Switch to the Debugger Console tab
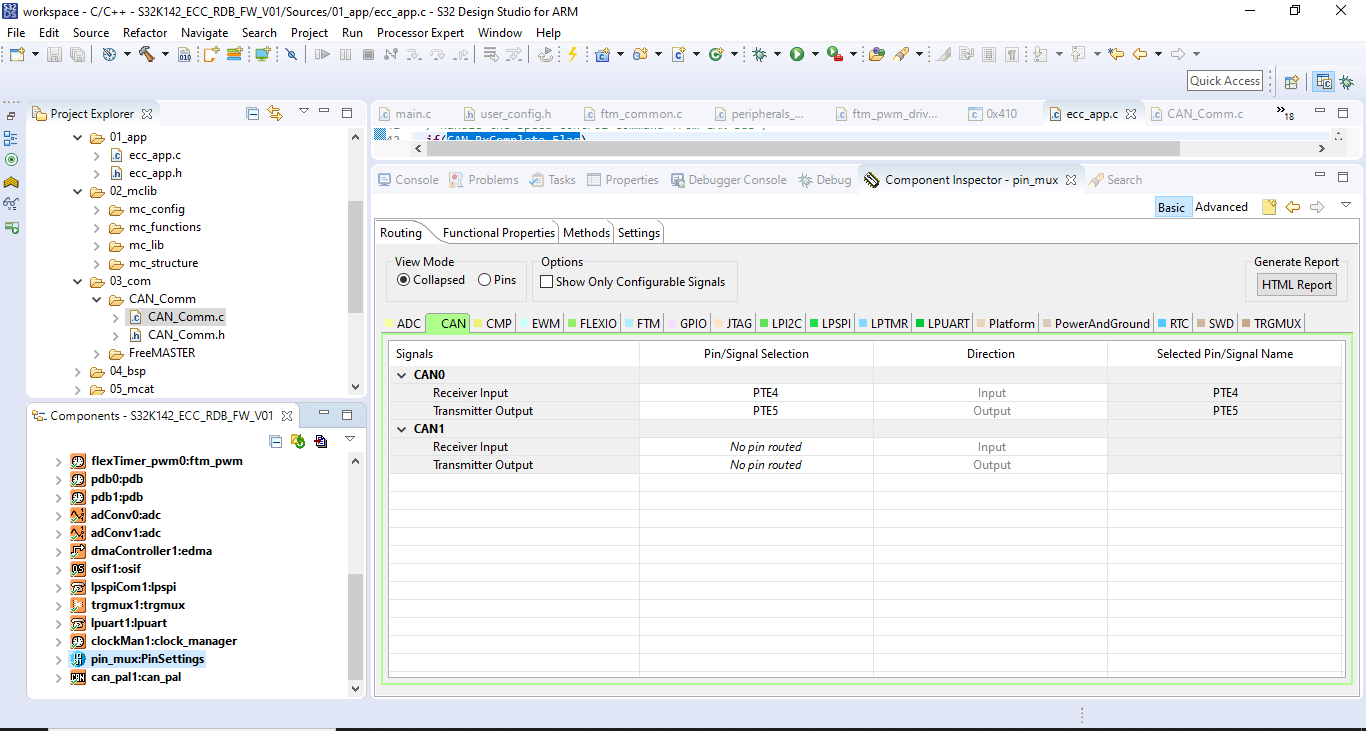Viewport: 1366px width, 731px height. click(x=727, y=180)
